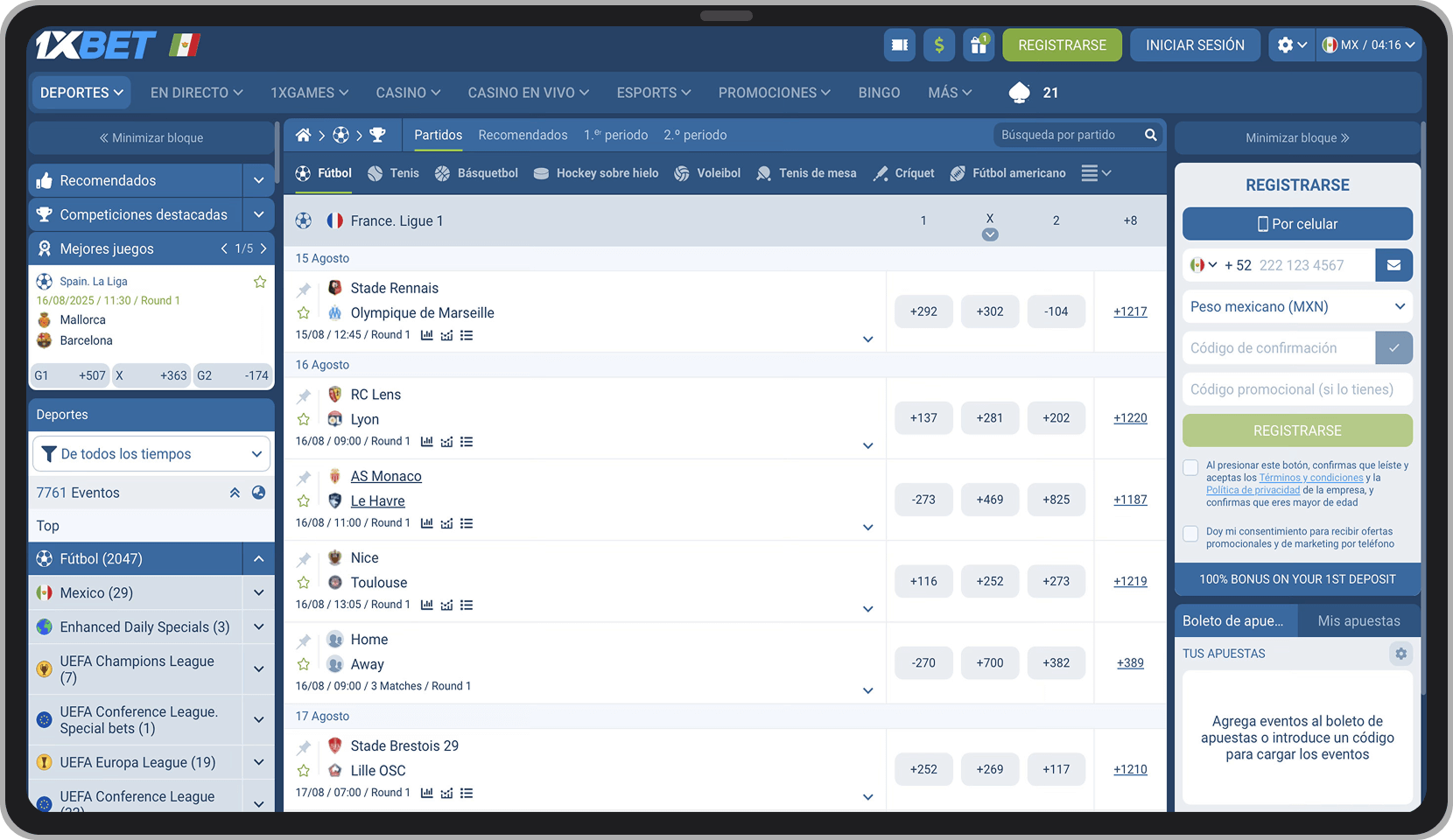Expand the X column market dropdown

pos(990,234)
